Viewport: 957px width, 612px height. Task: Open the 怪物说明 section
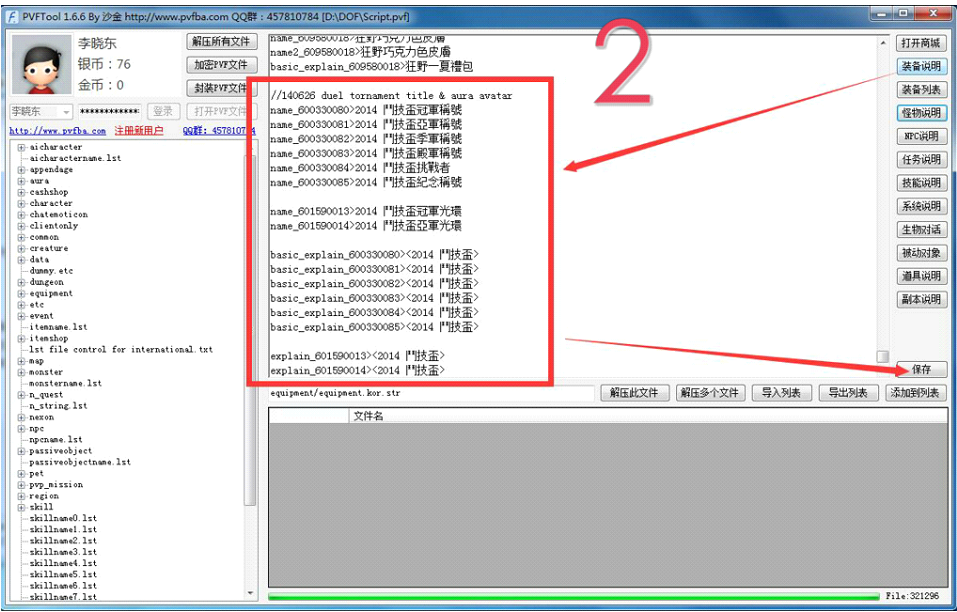(920, 113)
